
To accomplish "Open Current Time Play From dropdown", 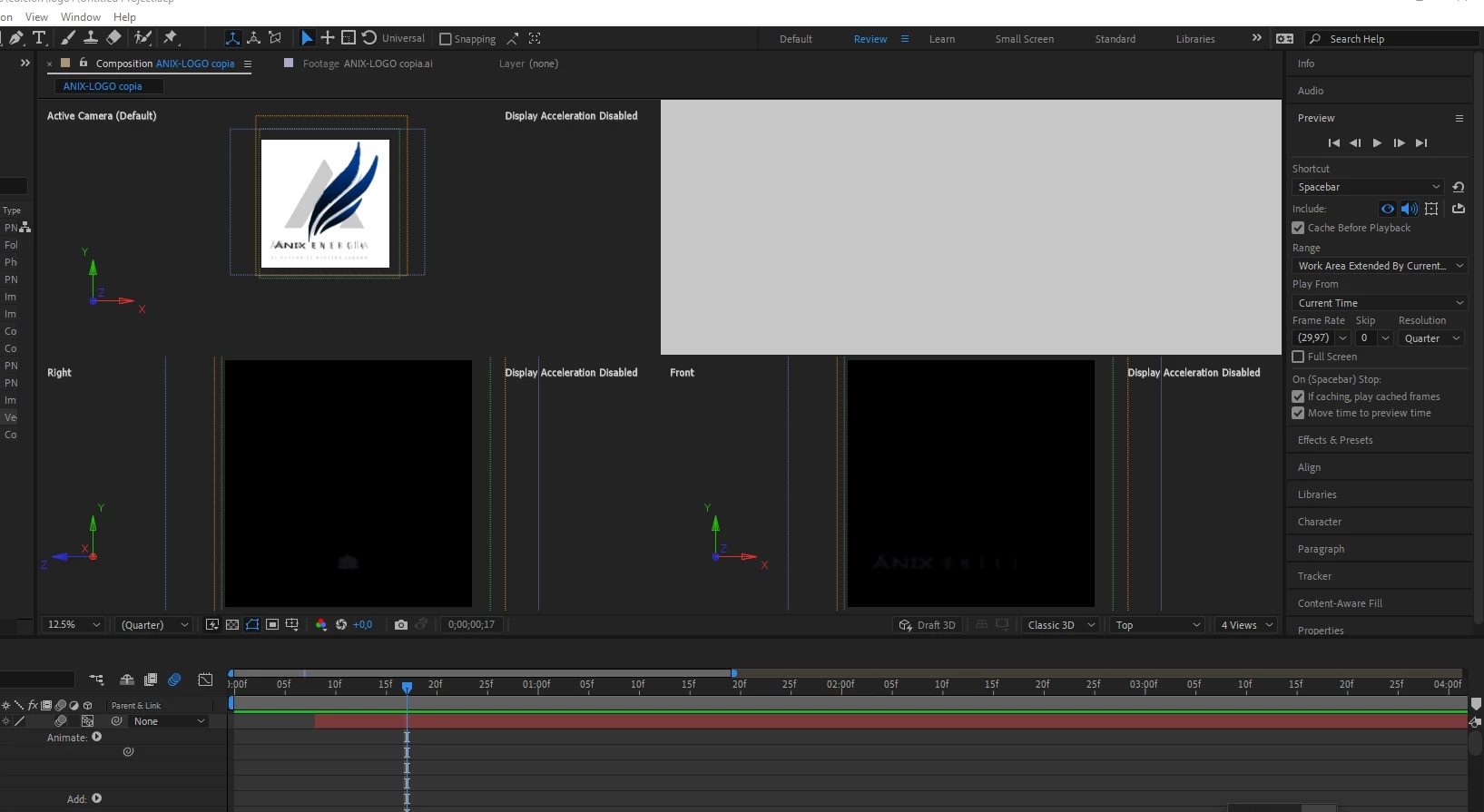I will pyautogui.click(x=1380, y=303).
